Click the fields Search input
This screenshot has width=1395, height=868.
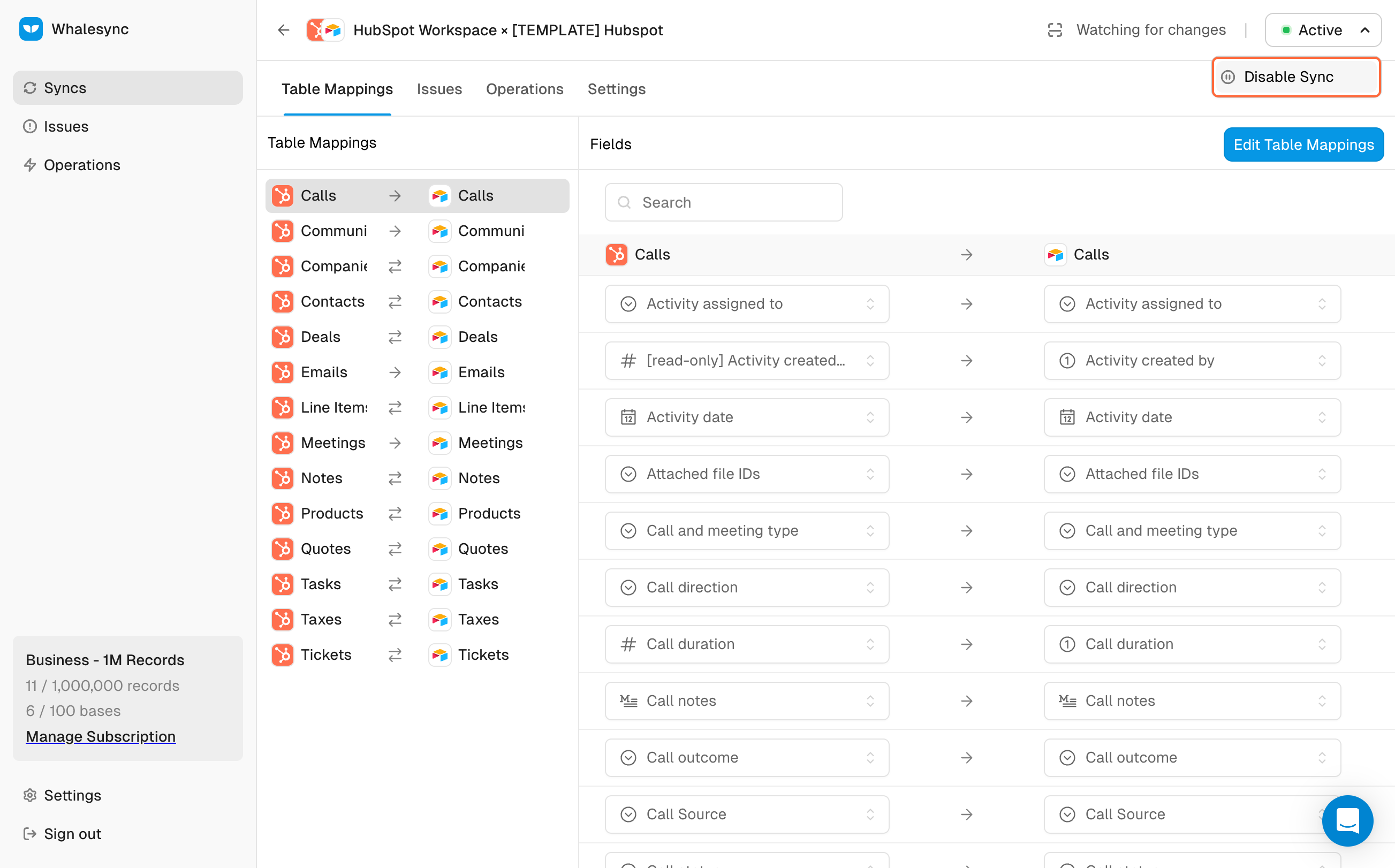click(723, 203)
